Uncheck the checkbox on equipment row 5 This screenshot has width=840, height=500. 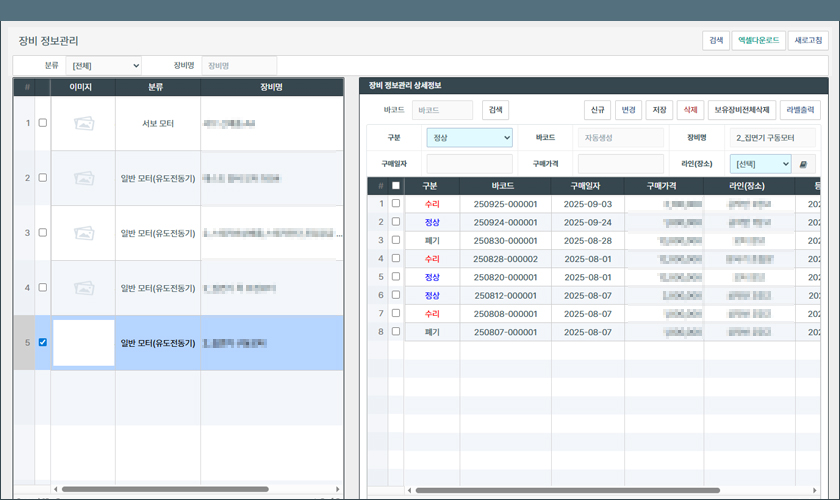(42, 342)
